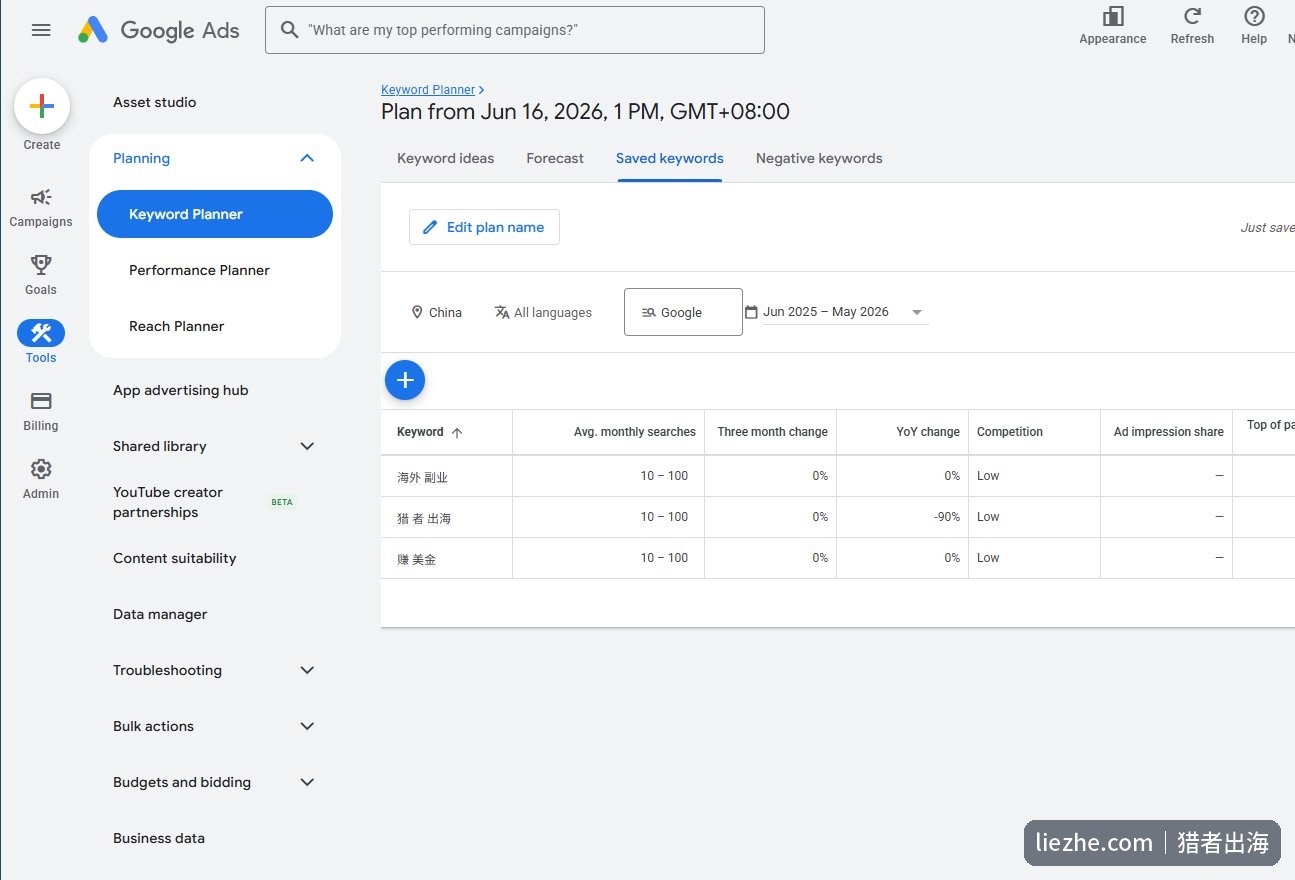Expand Budgets and bidding section
Image resolution: width=1295 pixels, height=880 pixels.
click(x=307, y=782)
